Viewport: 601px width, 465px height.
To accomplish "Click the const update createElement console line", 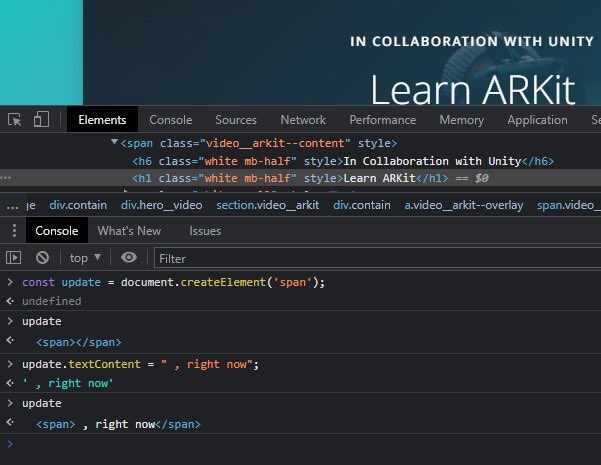I will (x=173, y=282).
